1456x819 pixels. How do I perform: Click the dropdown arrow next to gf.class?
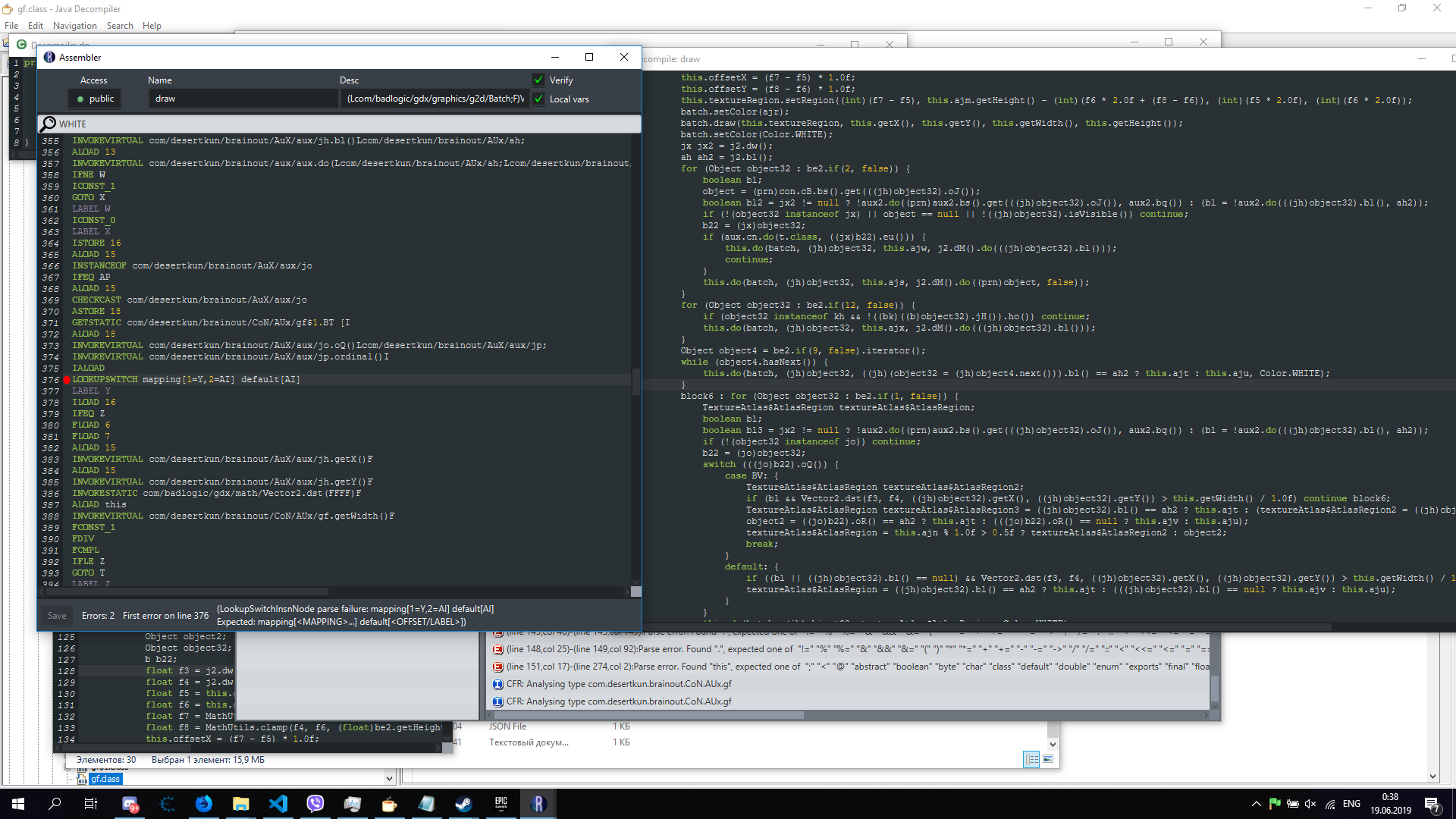tap(389, 779)
